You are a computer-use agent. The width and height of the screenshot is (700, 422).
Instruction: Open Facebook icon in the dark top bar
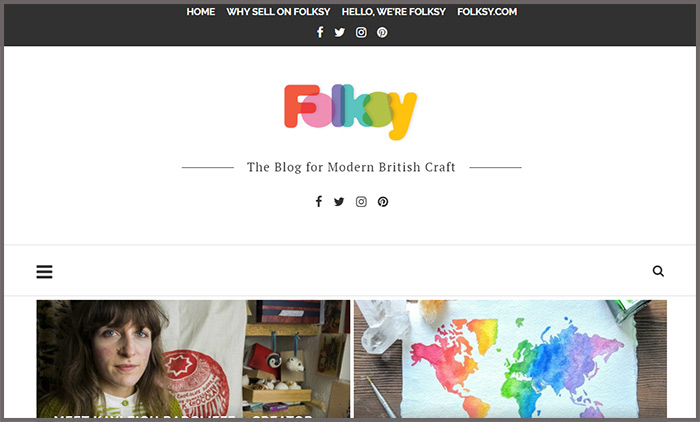[x=320, y=32]
